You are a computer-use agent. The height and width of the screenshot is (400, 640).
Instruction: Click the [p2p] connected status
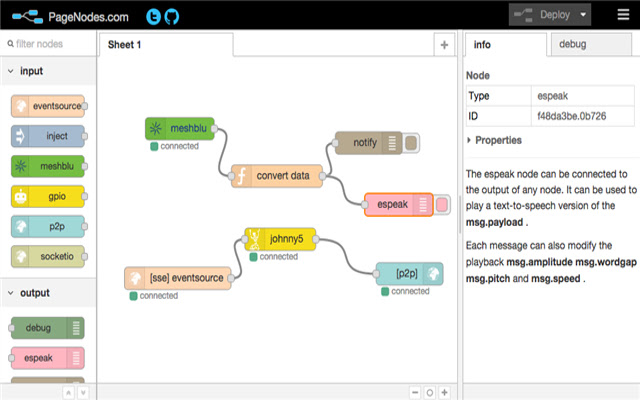point(405,291)
